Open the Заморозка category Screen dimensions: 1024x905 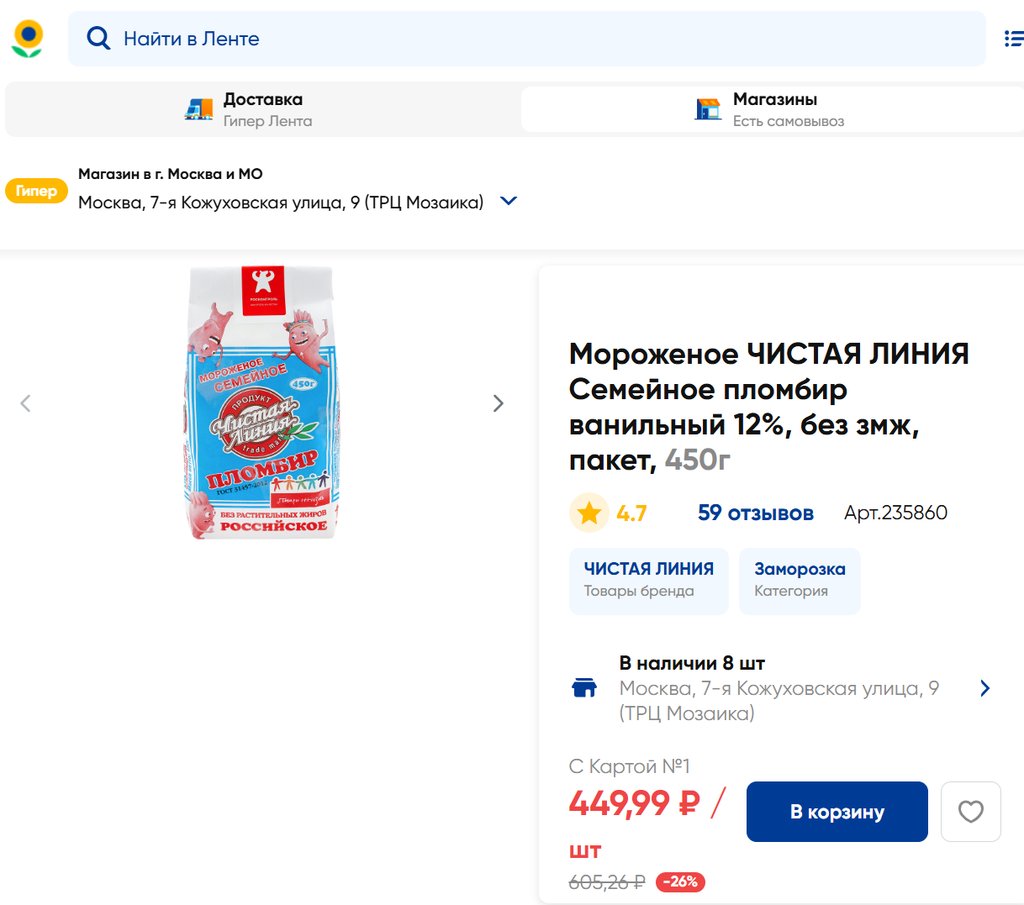[x=799, y=579]
